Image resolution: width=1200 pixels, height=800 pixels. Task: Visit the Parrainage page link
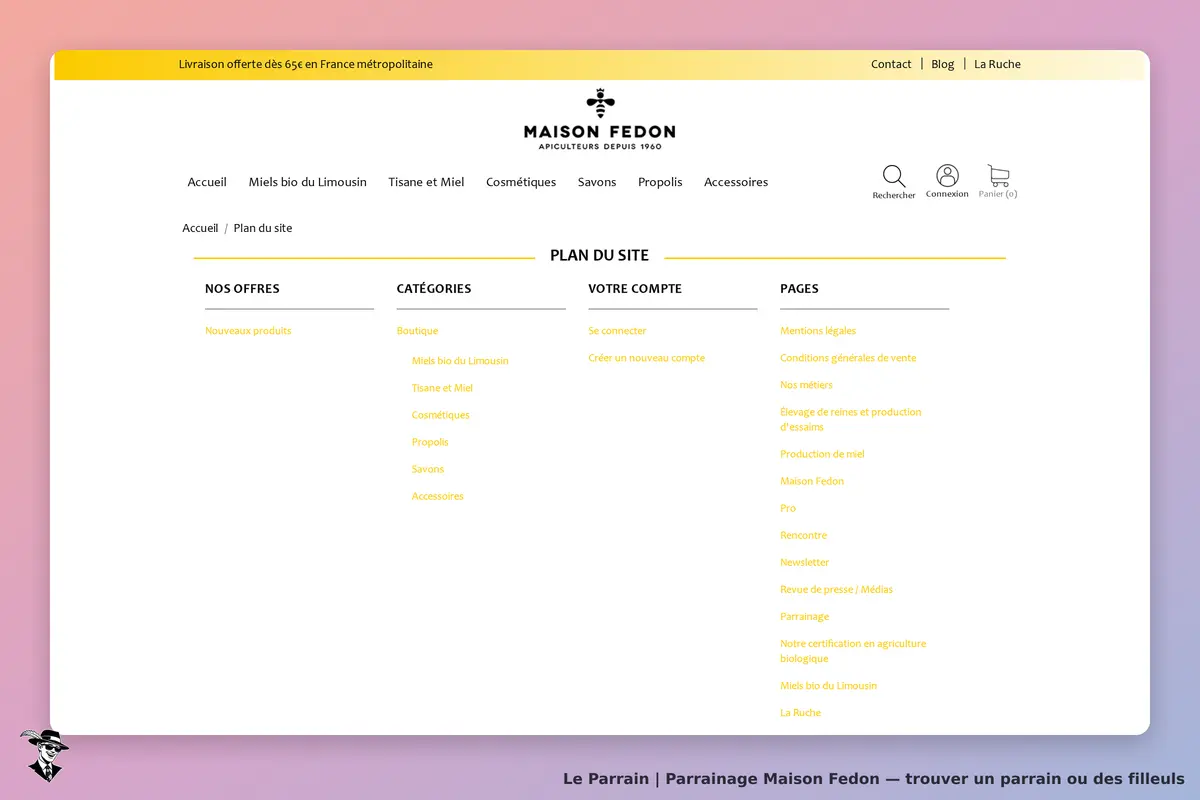805,616
